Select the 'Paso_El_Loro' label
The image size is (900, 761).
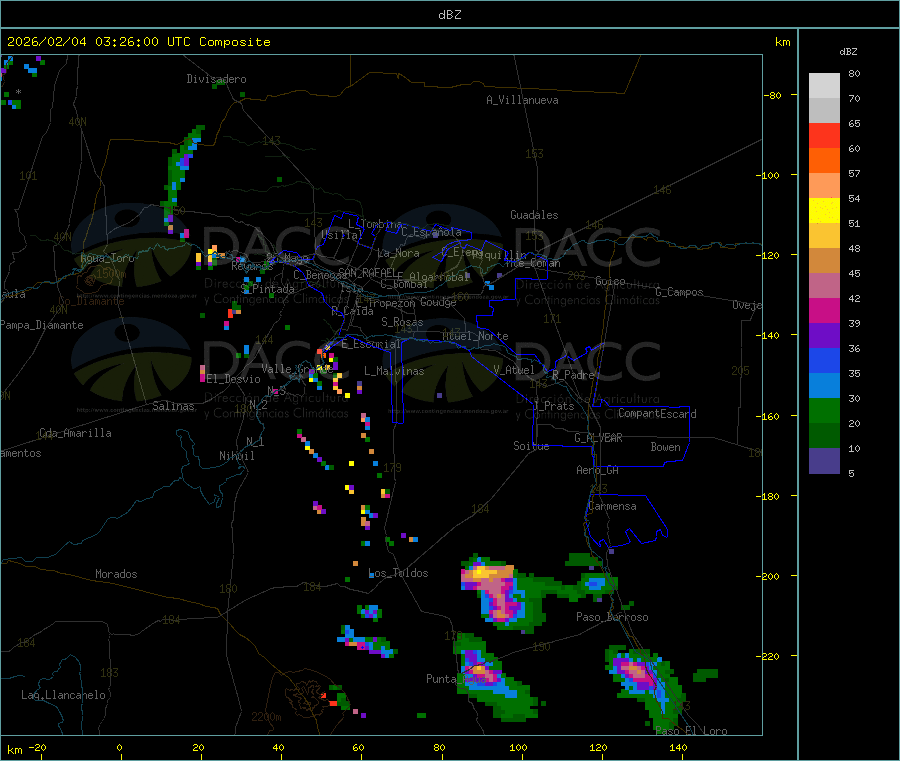[691, 731]
